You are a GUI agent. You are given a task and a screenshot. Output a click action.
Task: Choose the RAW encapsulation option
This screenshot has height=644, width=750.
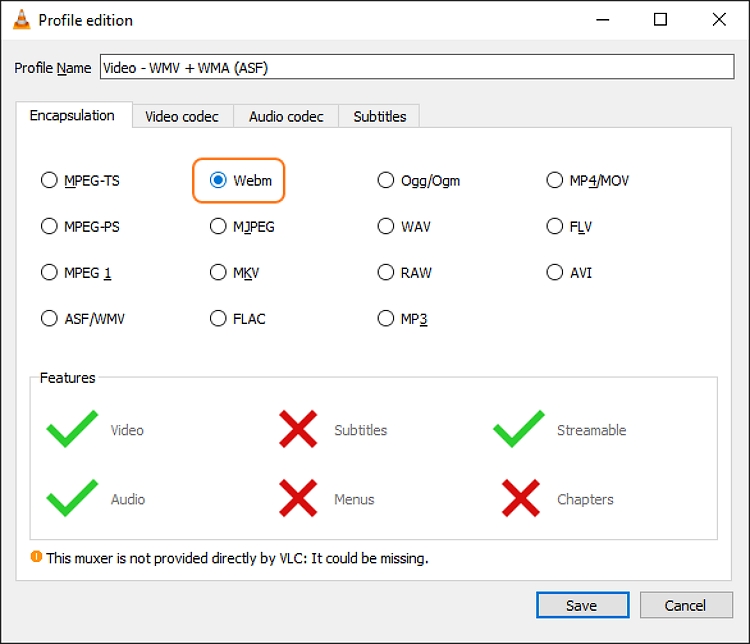point(405,273)
